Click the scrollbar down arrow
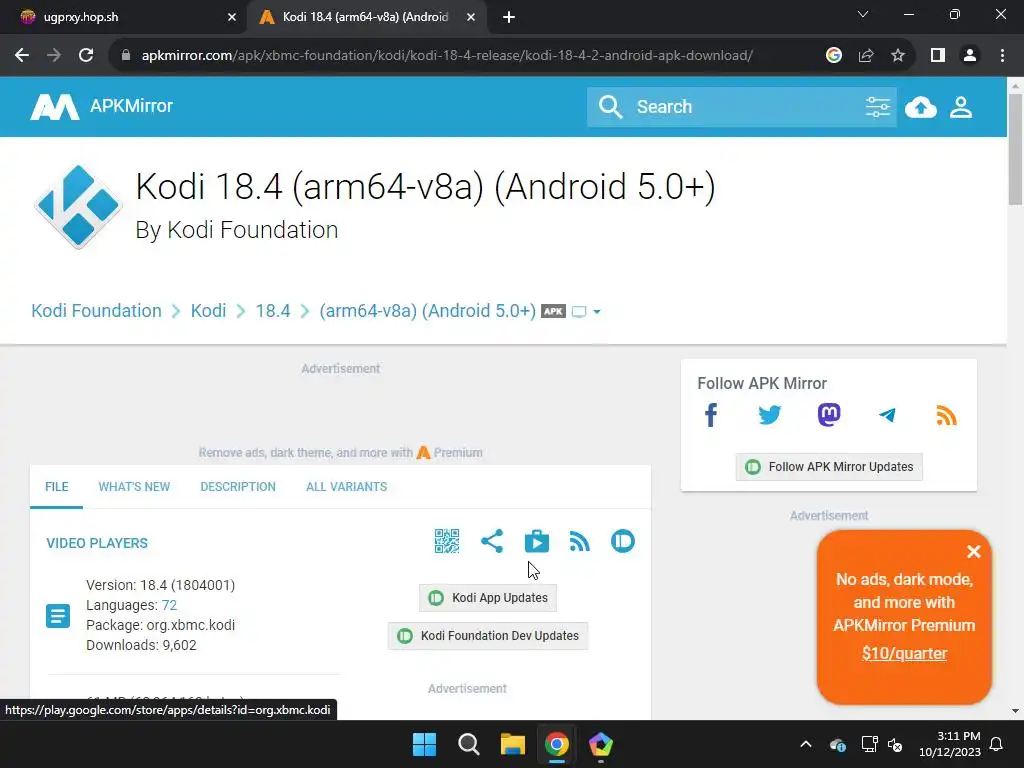Viewport: 1024px width, 768px height. 1015,711
